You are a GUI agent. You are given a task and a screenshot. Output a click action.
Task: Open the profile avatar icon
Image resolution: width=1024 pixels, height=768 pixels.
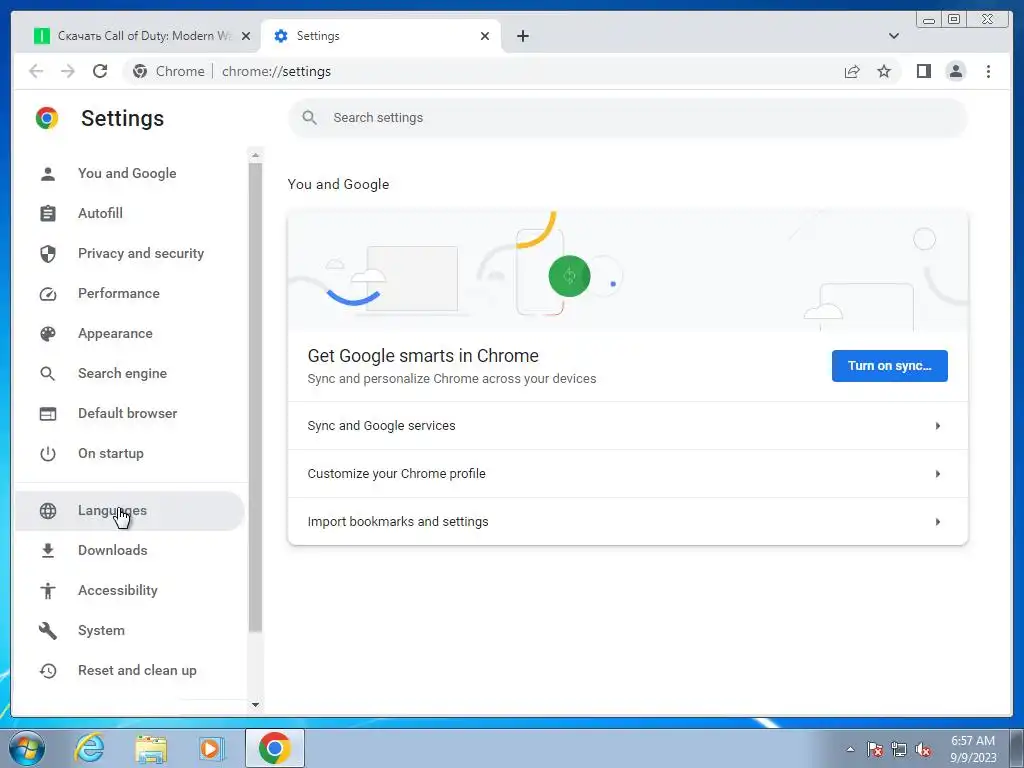[x=955, y=71]
